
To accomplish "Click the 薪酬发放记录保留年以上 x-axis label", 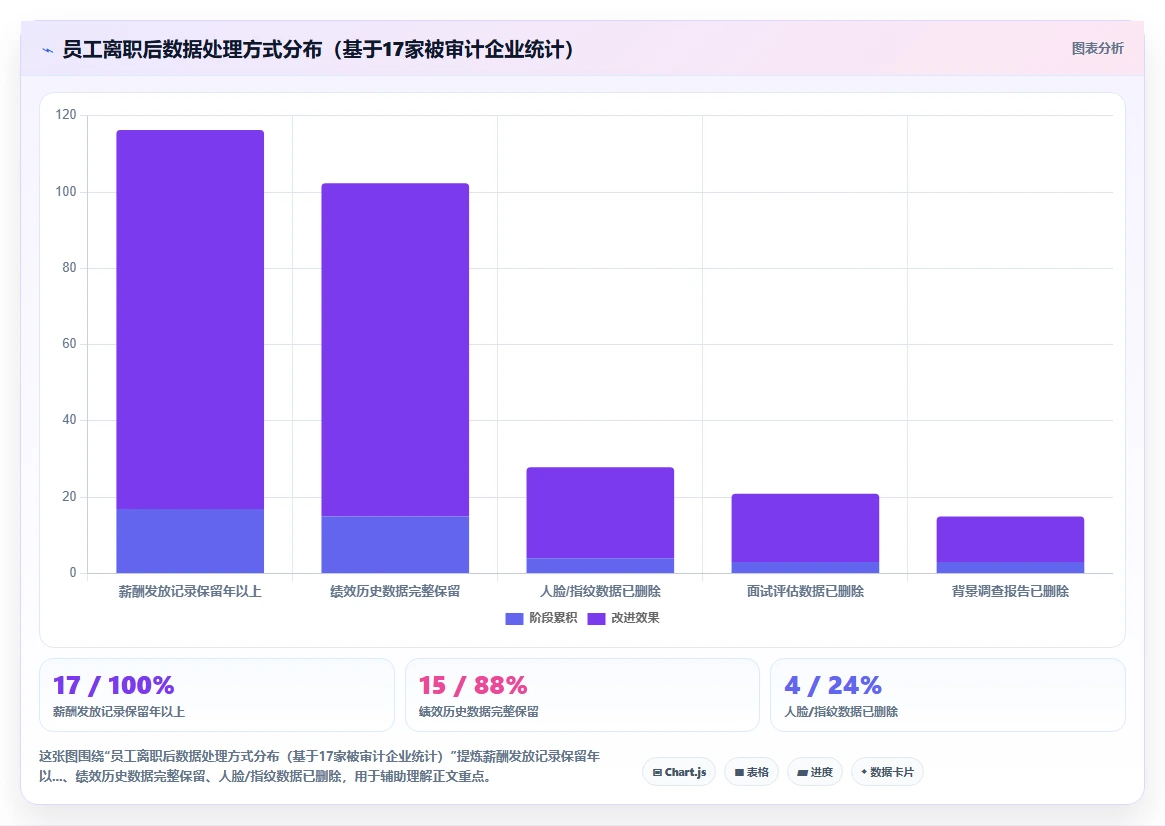I will pyautogui.click(x=190, y=591).
